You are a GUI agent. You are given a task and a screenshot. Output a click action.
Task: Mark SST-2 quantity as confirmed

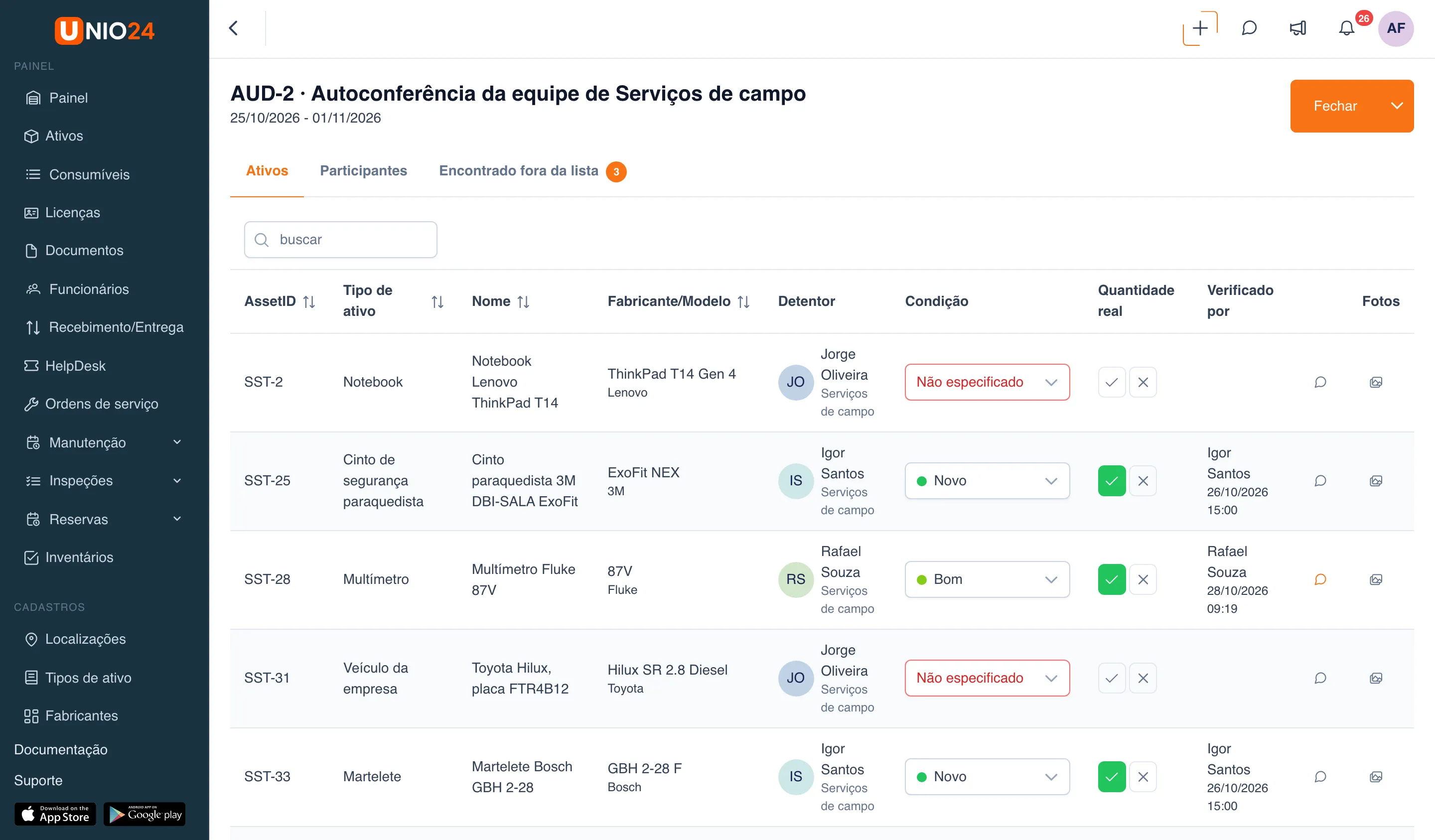click(1112, 382)
